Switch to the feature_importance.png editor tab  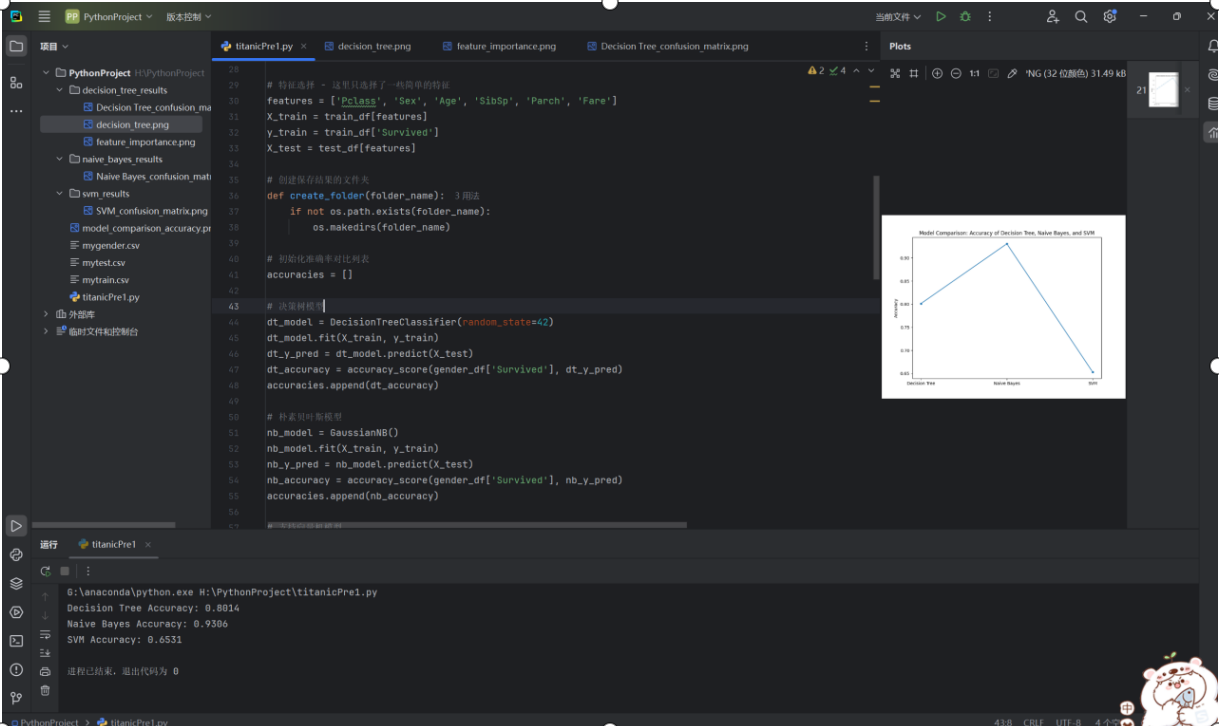coord(498,46)
